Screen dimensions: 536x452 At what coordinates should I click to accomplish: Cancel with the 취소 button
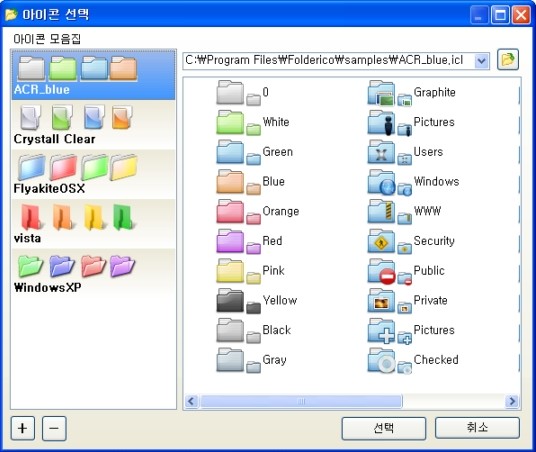point(477,427)
